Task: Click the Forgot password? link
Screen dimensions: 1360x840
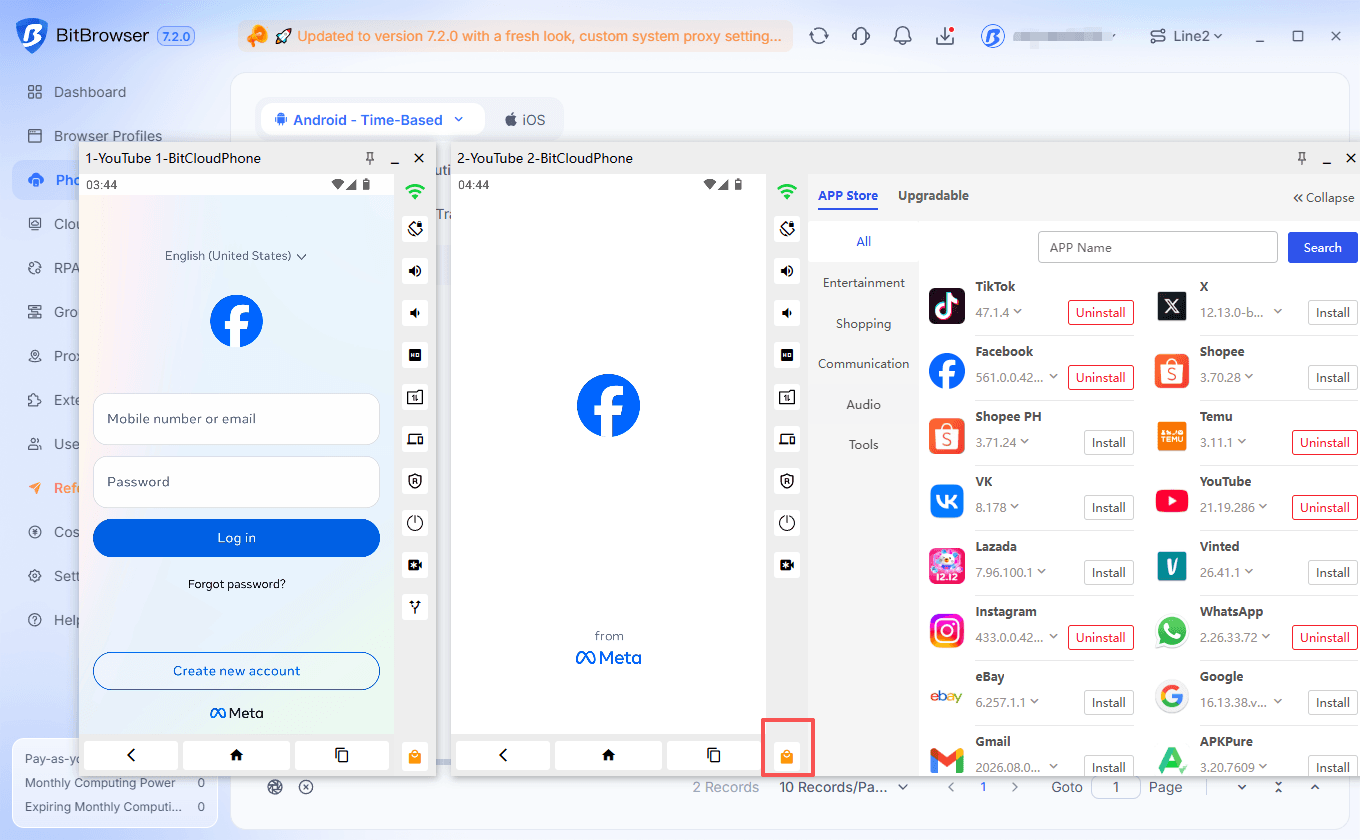Action: (x=237, y=584)
